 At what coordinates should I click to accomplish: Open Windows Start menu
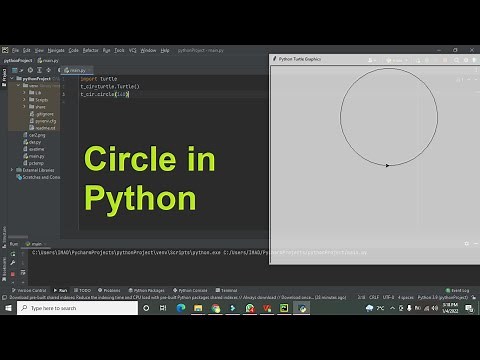coord(8,308)
